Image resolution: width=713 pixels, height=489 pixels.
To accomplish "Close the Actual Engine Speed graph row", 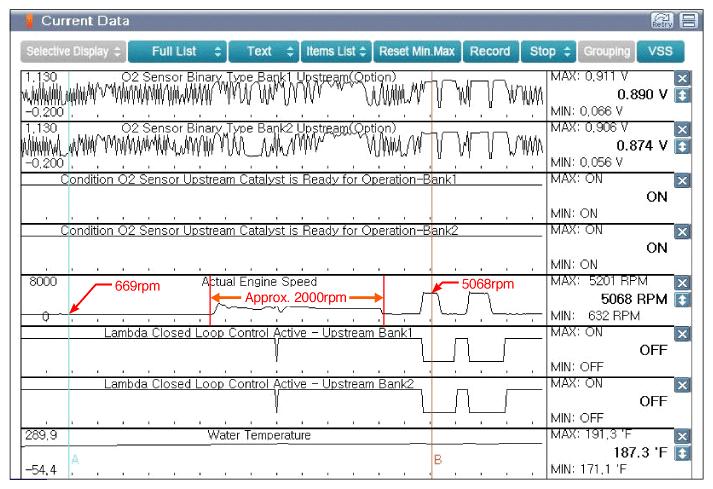I will tap(683, 283).
